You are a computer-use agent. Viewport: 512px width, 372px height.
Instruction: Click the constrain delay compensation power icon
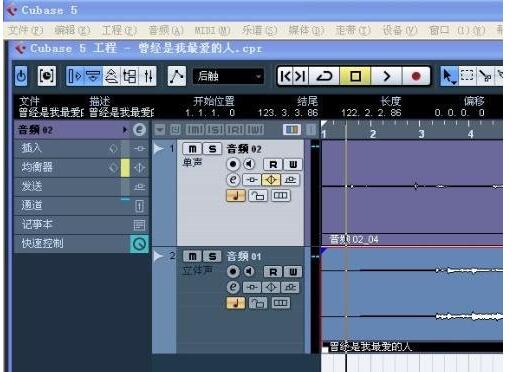21,76
